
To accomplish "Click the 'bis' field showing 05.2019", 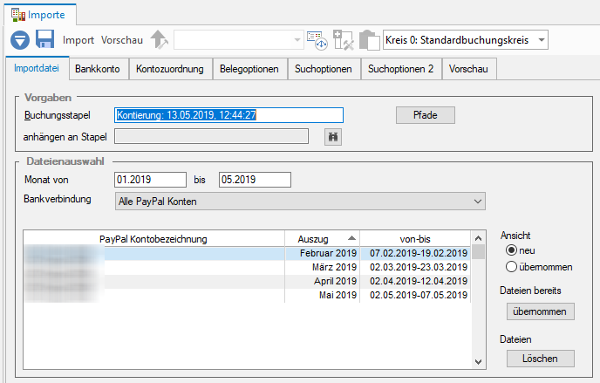I will click(x=255, y=180).
